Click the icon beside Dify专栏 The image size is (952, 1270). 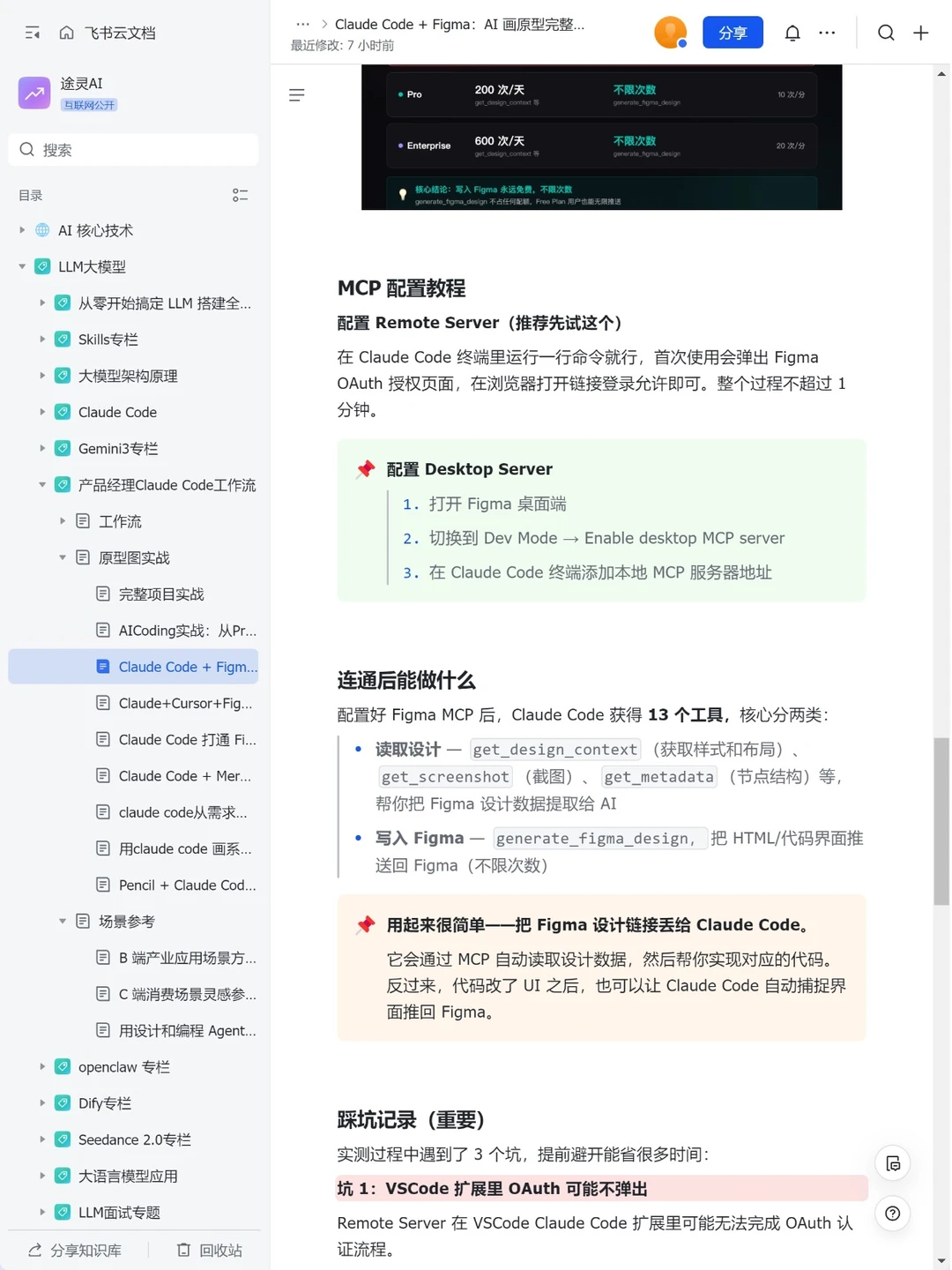[63, 1102]
